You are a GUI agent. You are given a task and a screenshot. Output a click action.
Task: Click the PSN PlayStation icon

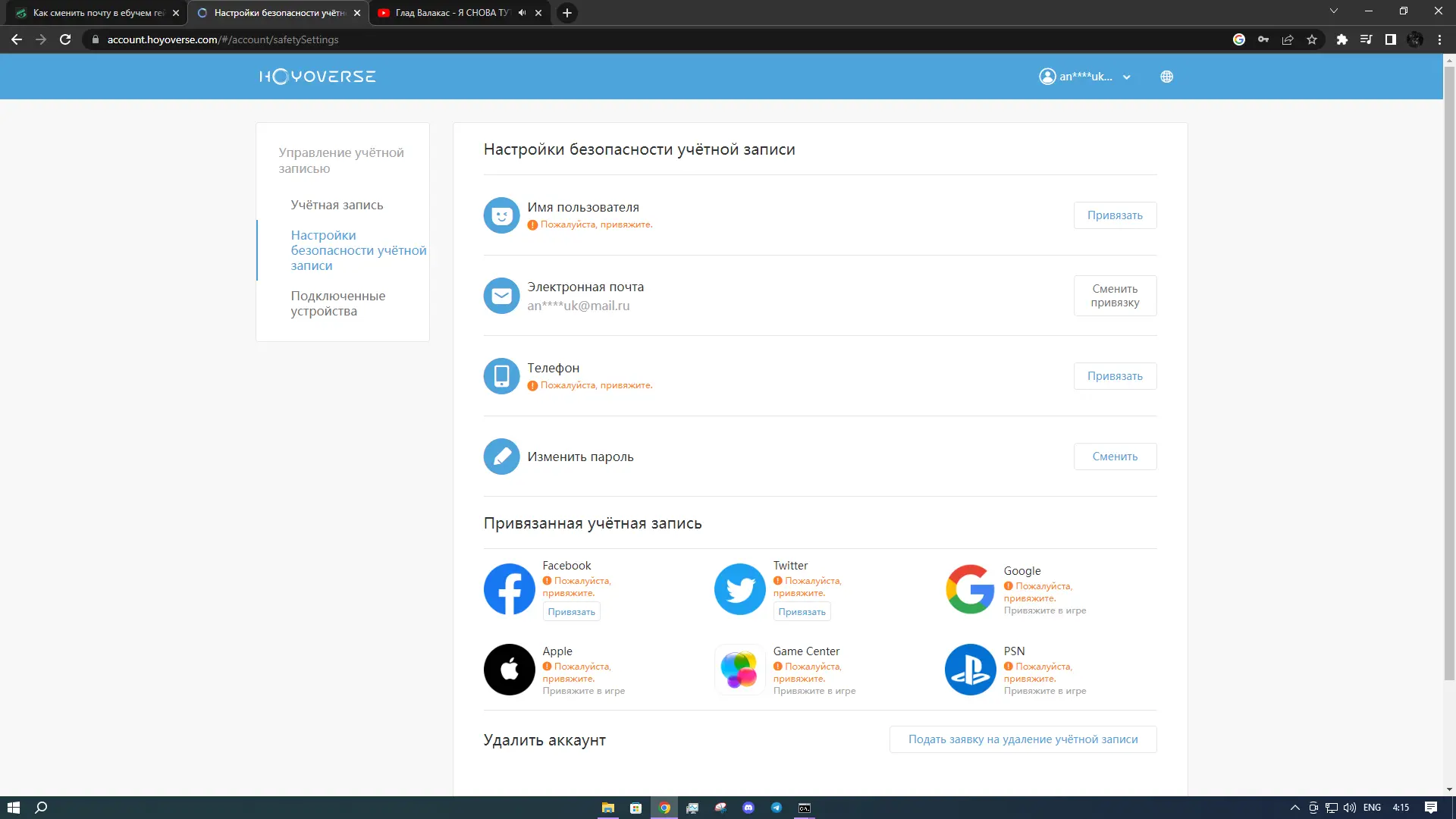tap(970, 670)
